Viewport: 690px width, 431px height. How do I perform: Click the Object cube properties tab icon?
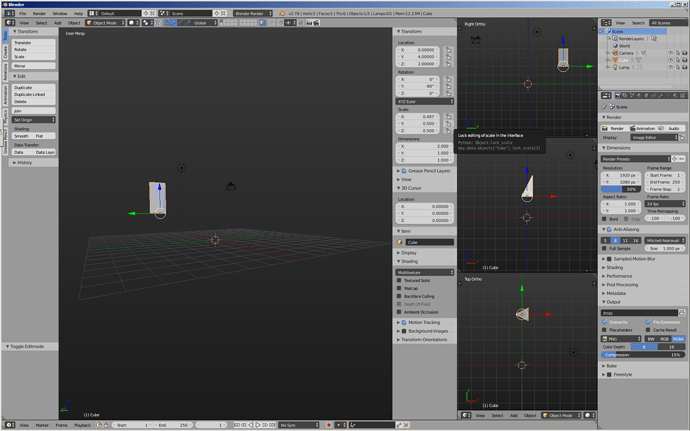pyautogui.click(x=646, y=96)
